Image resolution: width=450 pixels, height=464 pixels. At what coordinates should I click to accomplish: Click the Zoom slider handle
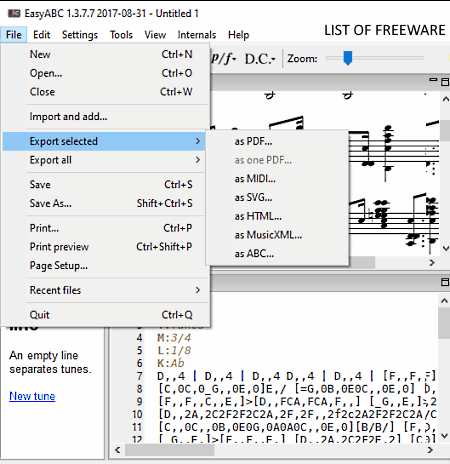pyautogui.click(x=348, y=58)
